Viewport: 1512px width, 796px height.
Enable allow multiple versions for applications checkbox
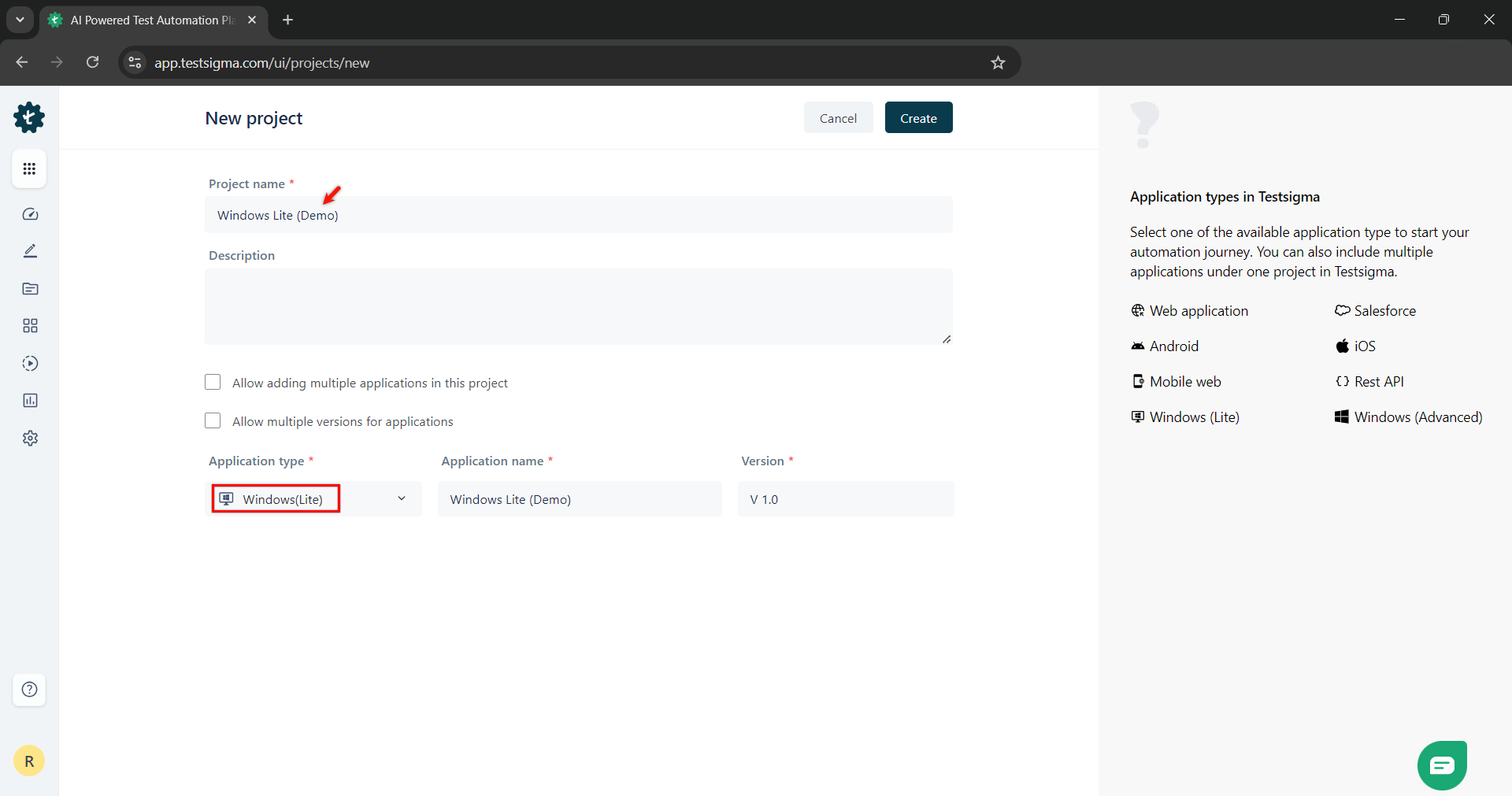[213, 421]
